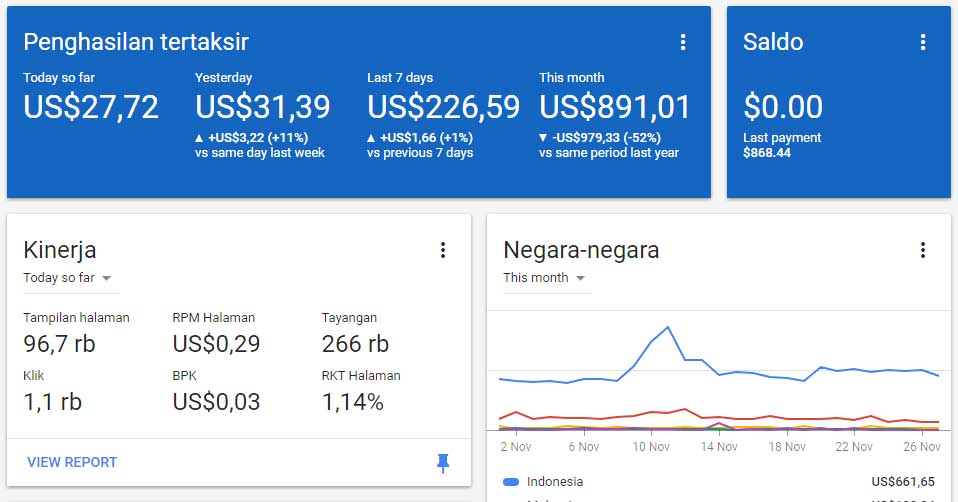Screen dimensions: 958x502
Task: Click the Last 7 days amount US$226,59
Action: [x=444, y=107]
